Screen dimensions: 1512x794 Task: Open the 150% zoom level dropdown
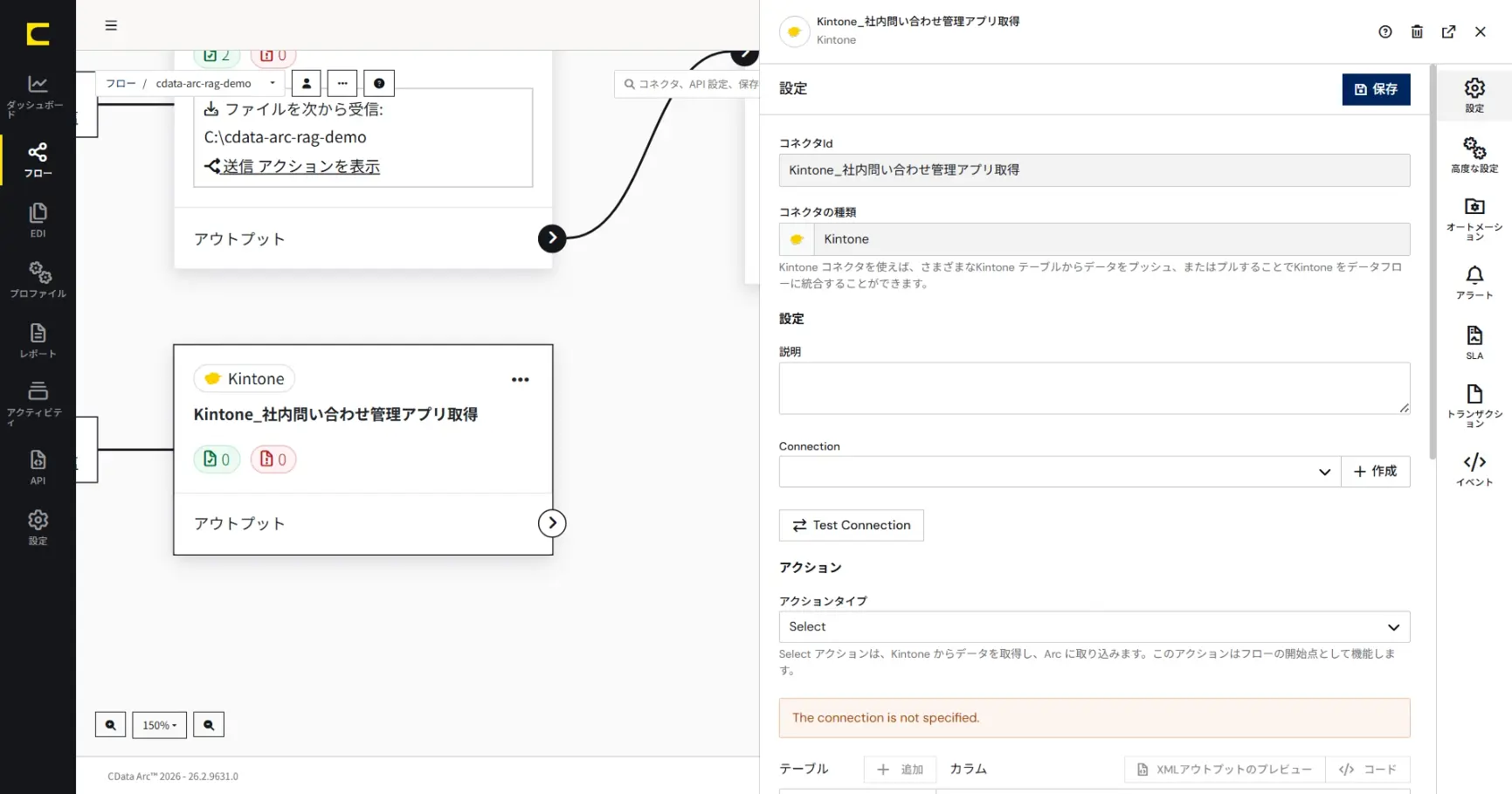159,725
